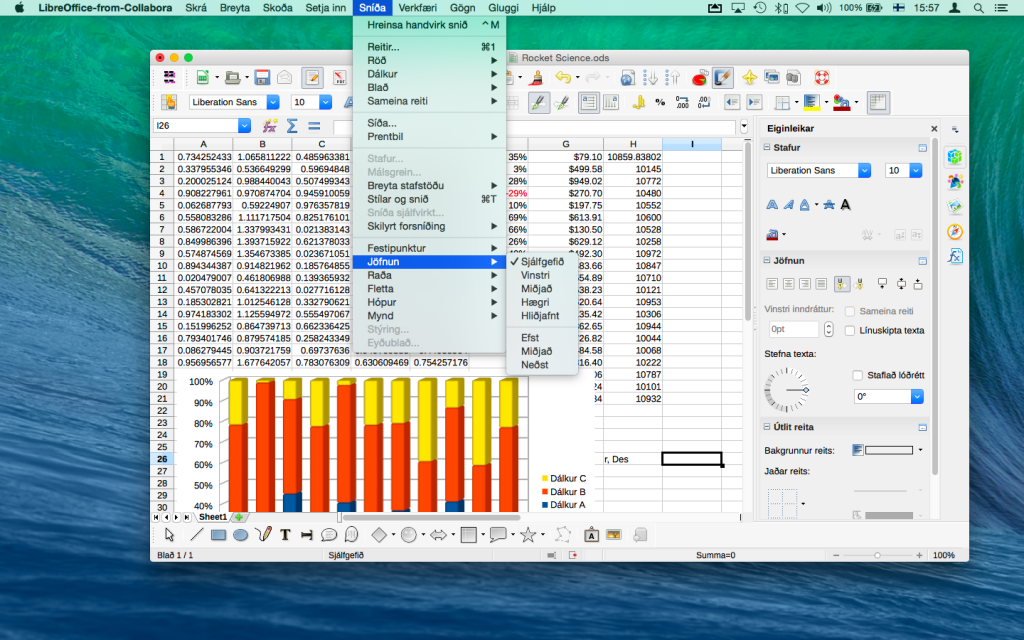Select the Freeform Line pencil tool
The image size is (1024, 640).
[x=263, y=535]
